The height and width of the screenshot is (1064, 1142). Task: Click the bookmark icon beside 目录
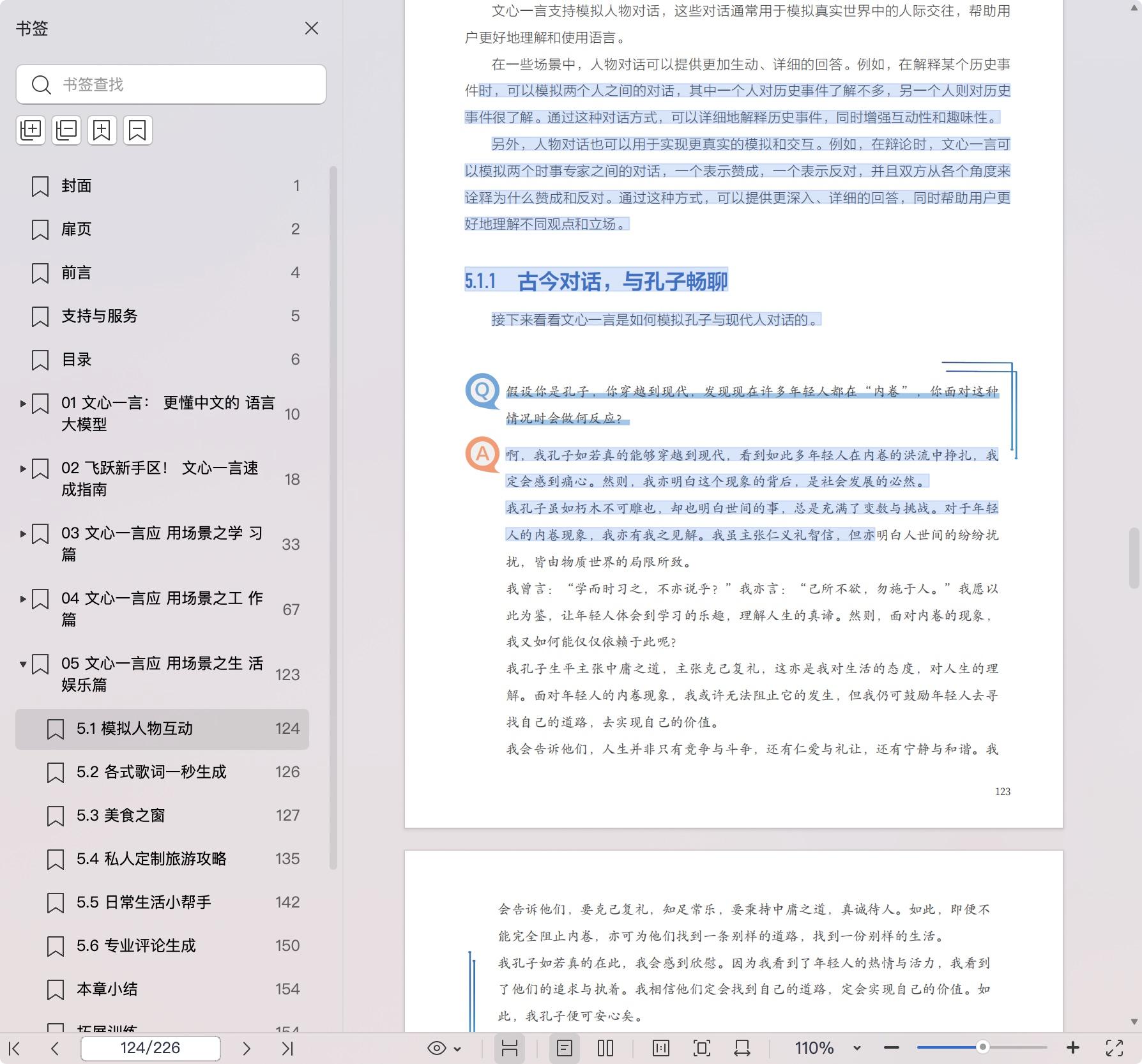coord(40,360)
